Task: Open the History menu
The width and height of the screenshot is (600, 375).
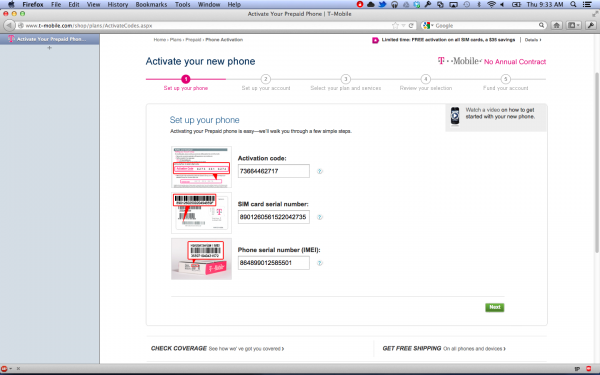Action: point(117,5)
